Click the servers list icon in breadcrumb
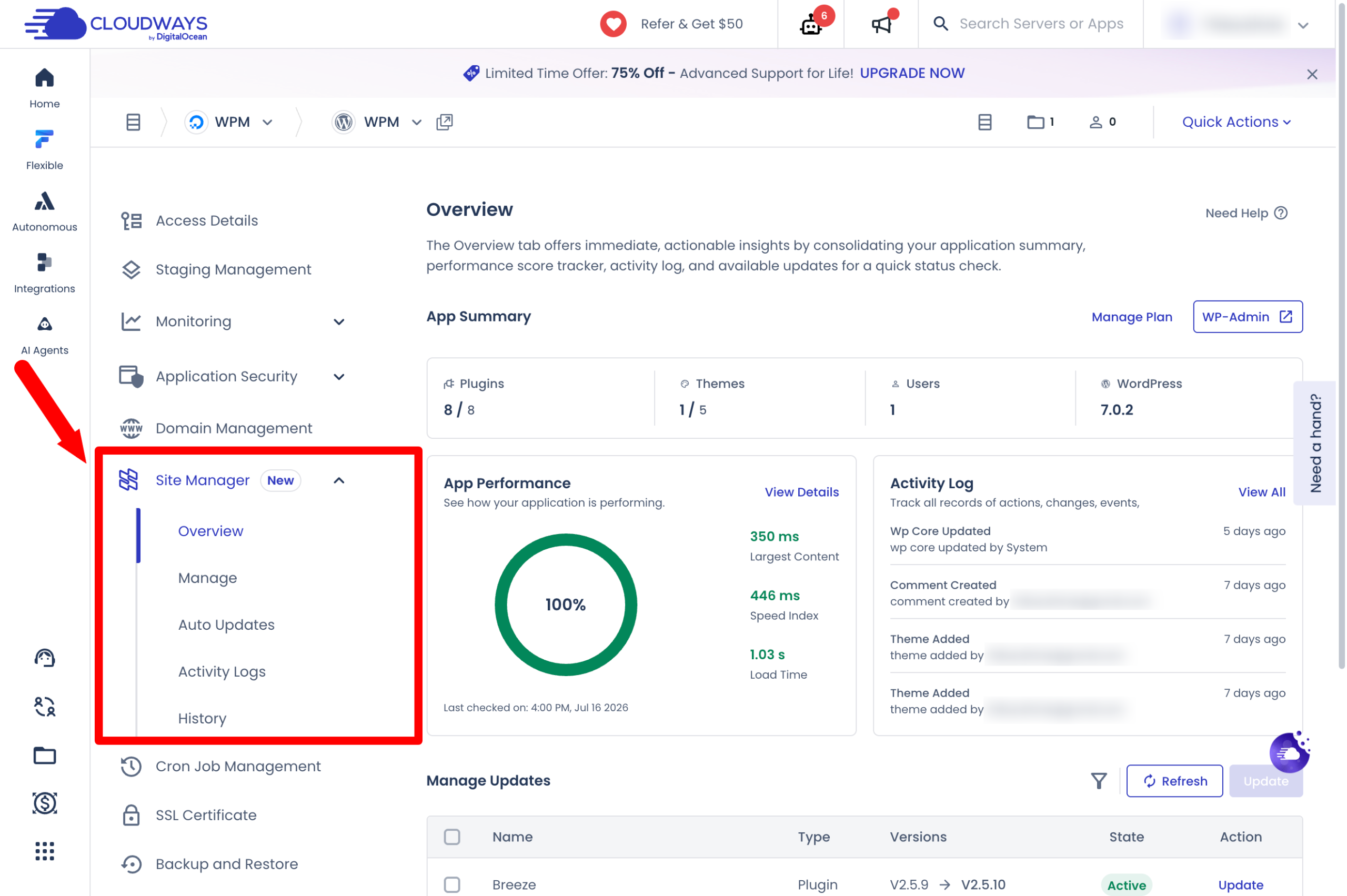This screenshot has width=1347, height=896. pos(133,122)
